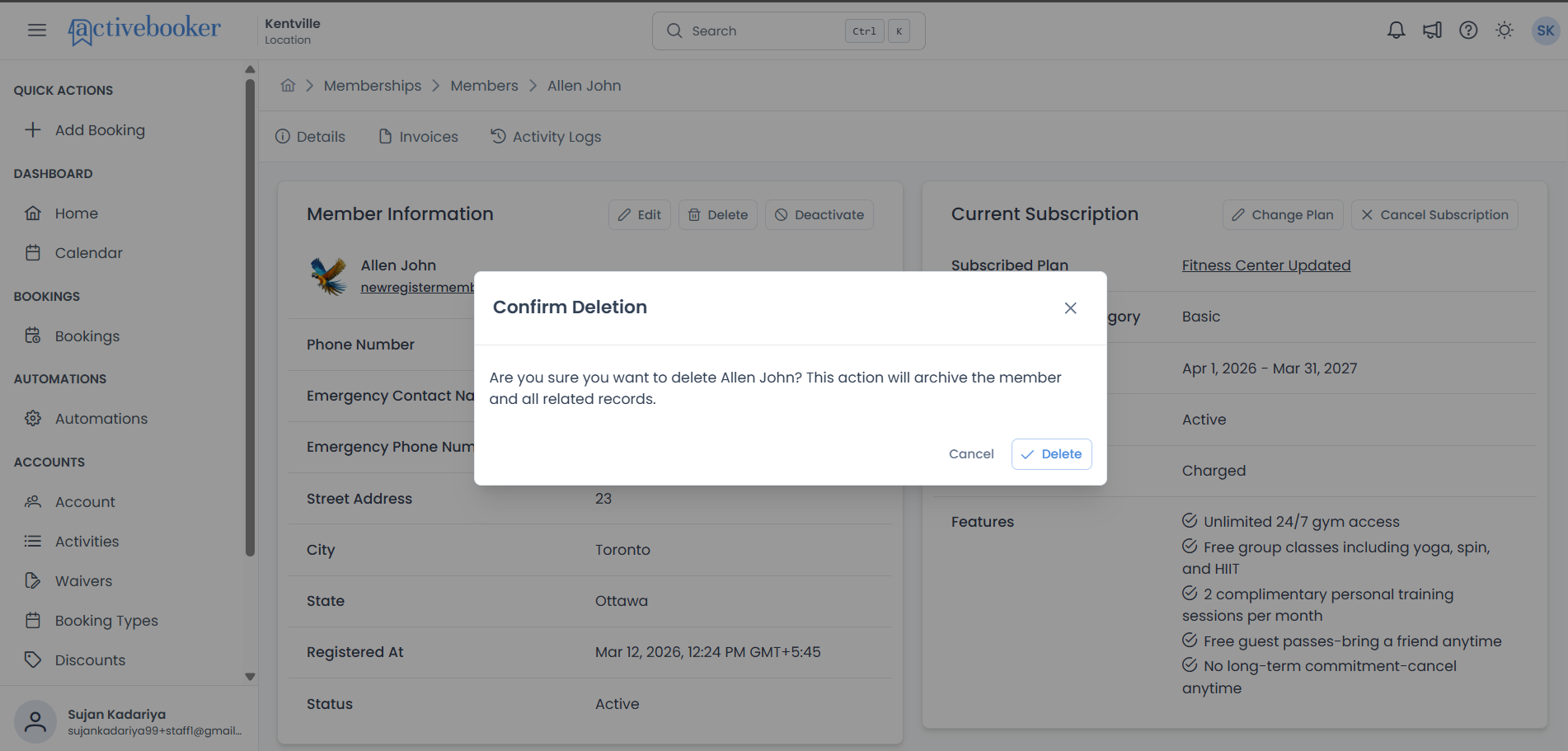The height and width of the screenshot is (751, 1568).
Task: Open the hamburger navigation menu
Action: pos(37,31)
